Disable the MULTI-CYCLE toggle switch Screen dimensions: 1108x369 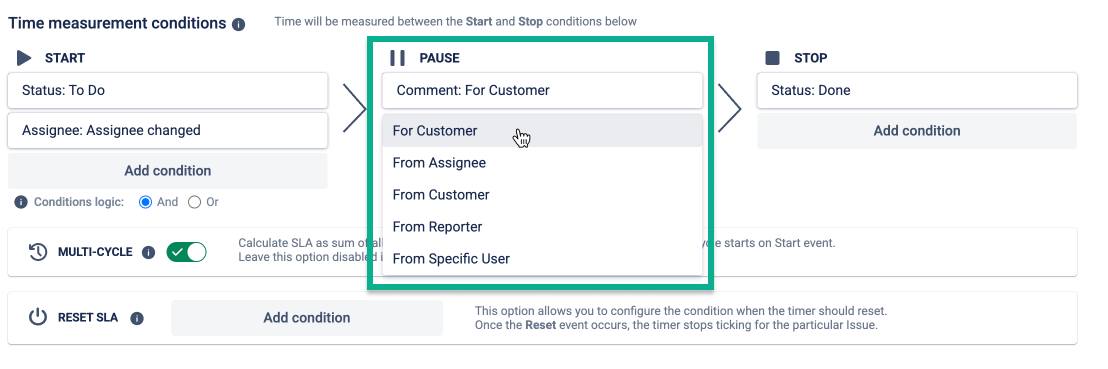187,252
